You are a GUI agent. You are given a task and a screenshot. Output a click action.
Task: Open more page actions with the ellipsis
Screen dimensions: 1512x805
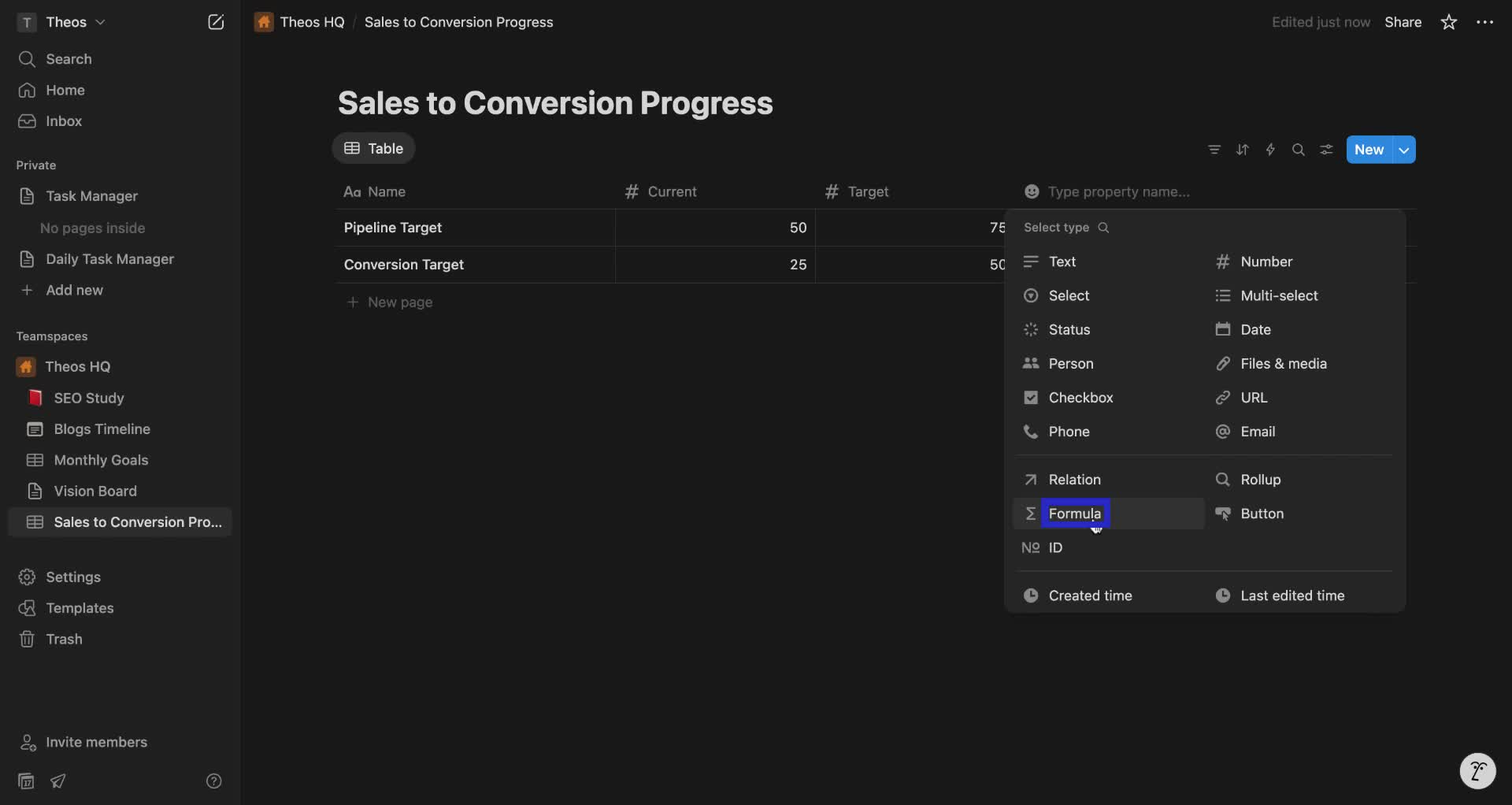pyautogui.click(x=1485, y=22)
